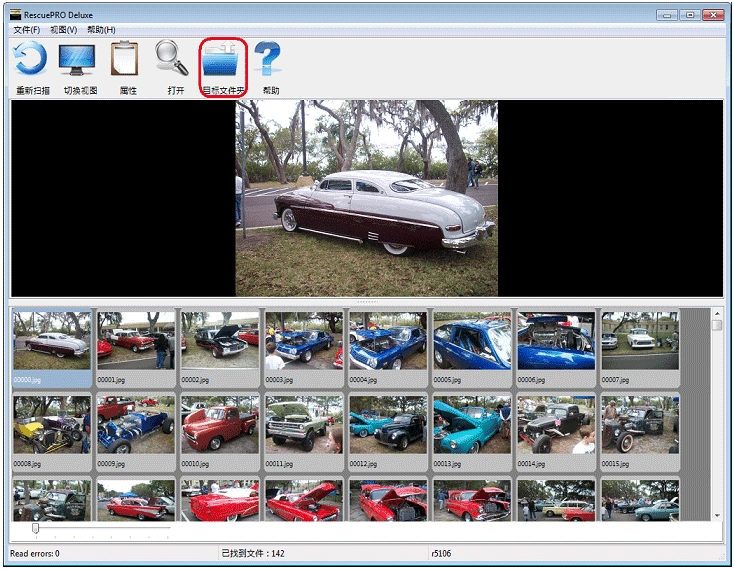Click the 切换视图 (Switch View) monitor icon
734x570 pixels.
click(x=78, y=60)
